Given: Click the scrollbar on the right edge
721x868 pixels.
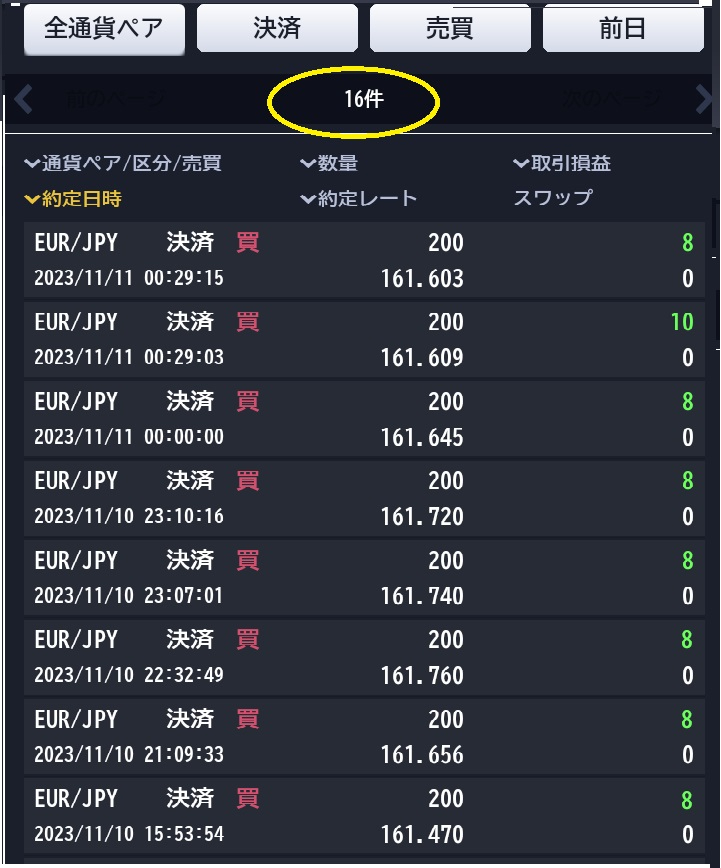Looking at the screenshot, I should click(x=714, y=300).
